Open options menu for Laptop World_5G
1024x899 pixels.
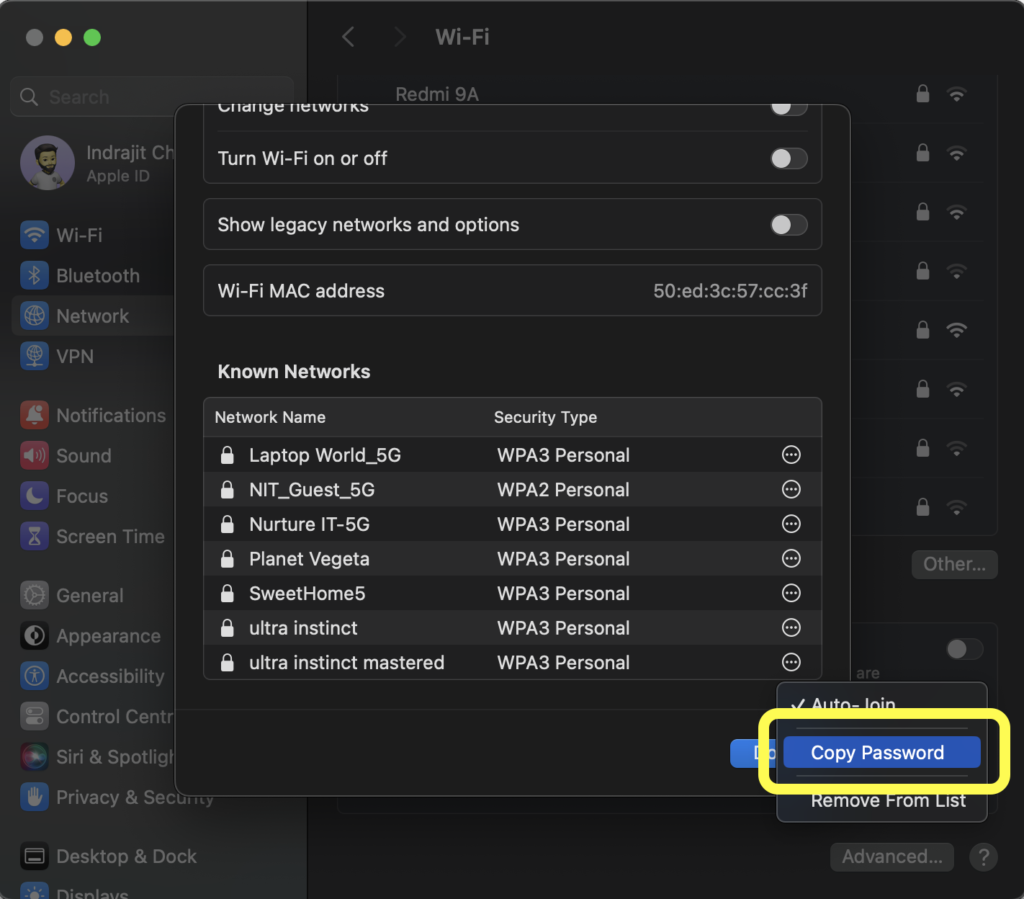(x=791, y=455)
